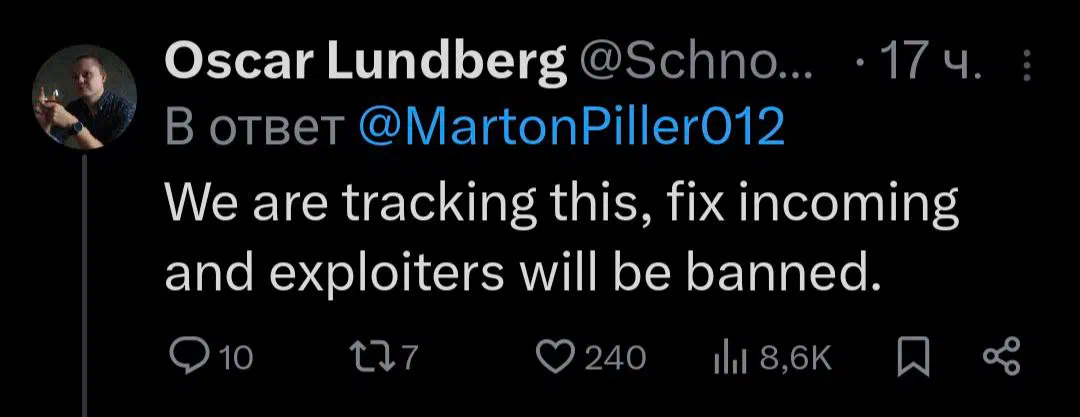Open view analytics bar chart icon
Image resolution: width=1080 pixels, height=417 pixels.
coord(731,359)
